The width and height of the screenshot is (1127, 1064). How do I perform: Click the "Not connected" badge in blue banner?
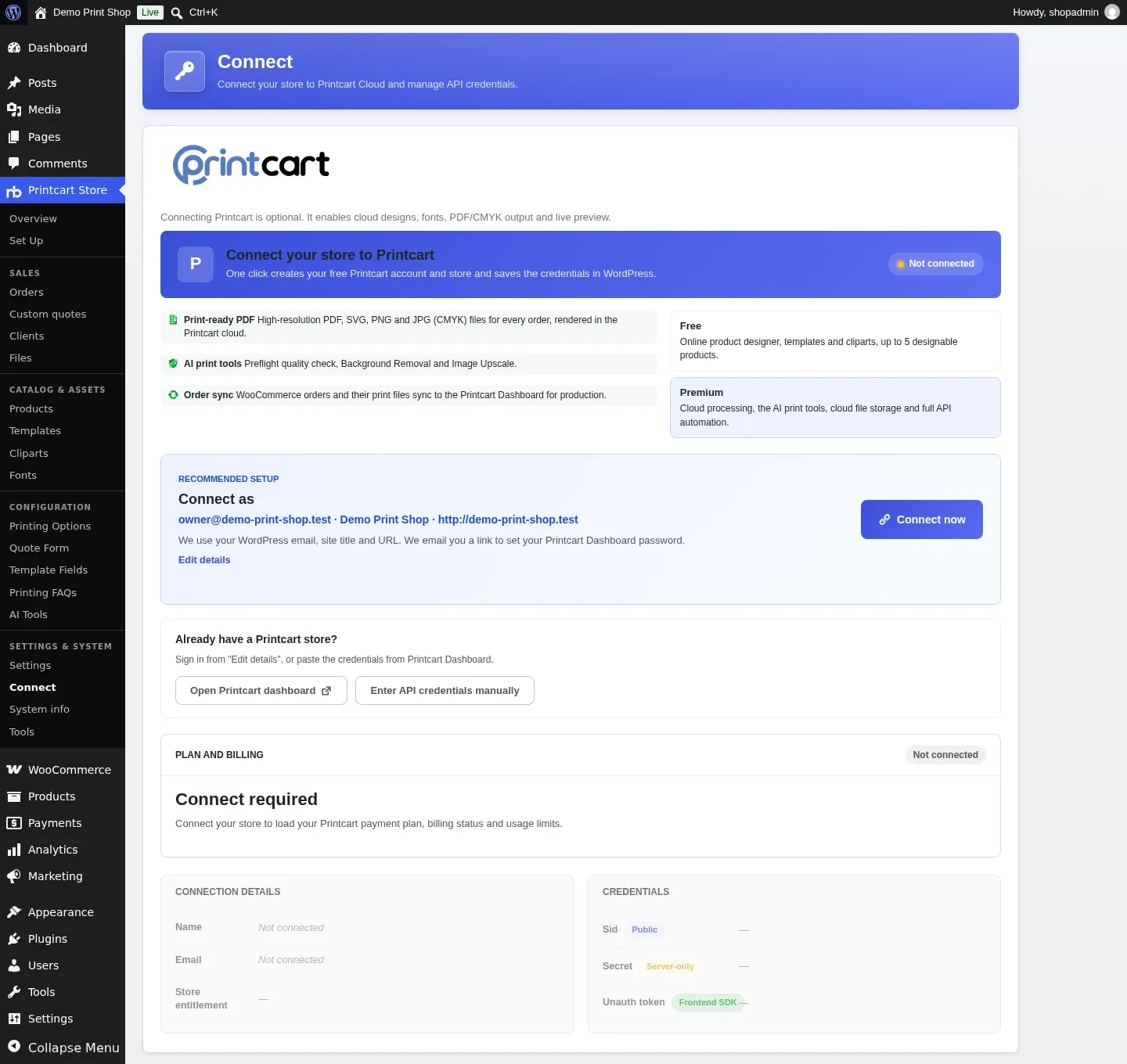[936, 264]
